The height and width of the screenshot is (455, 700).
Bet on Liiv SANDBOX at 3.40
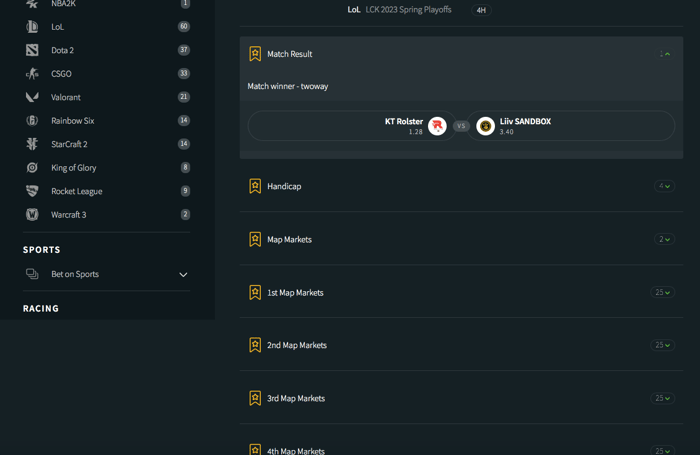click(571, 126)
